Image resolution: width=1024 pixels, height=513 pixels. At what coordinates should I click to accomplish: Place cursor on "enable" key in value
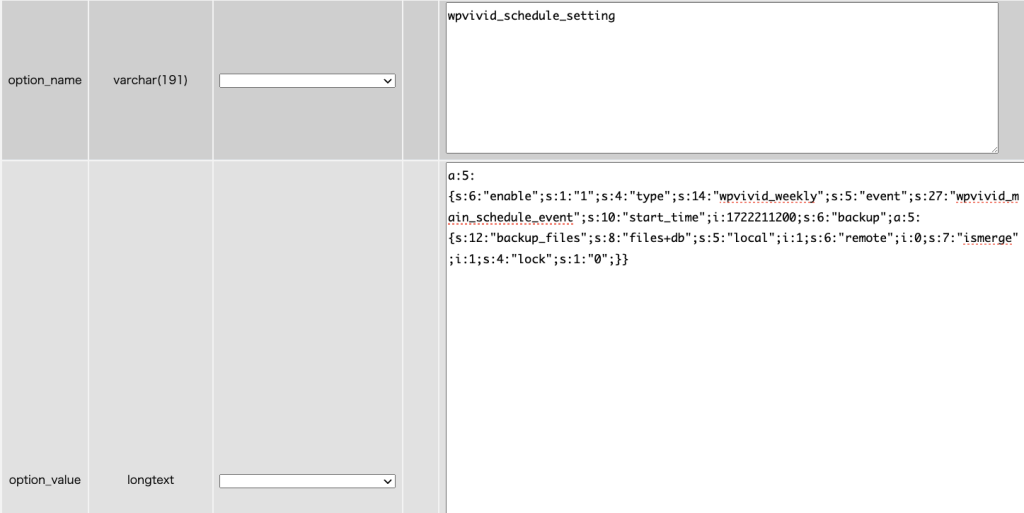(x=508, y=195)
